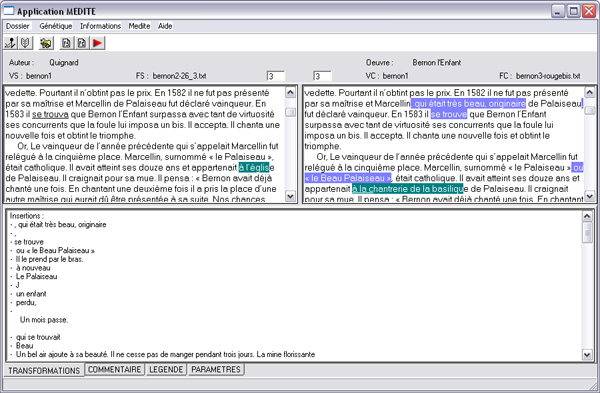Image resolution: width=600 pixels, height=393 pixels.
Task: Switch to the LEGENDE tab
Action: coord(166,369)
